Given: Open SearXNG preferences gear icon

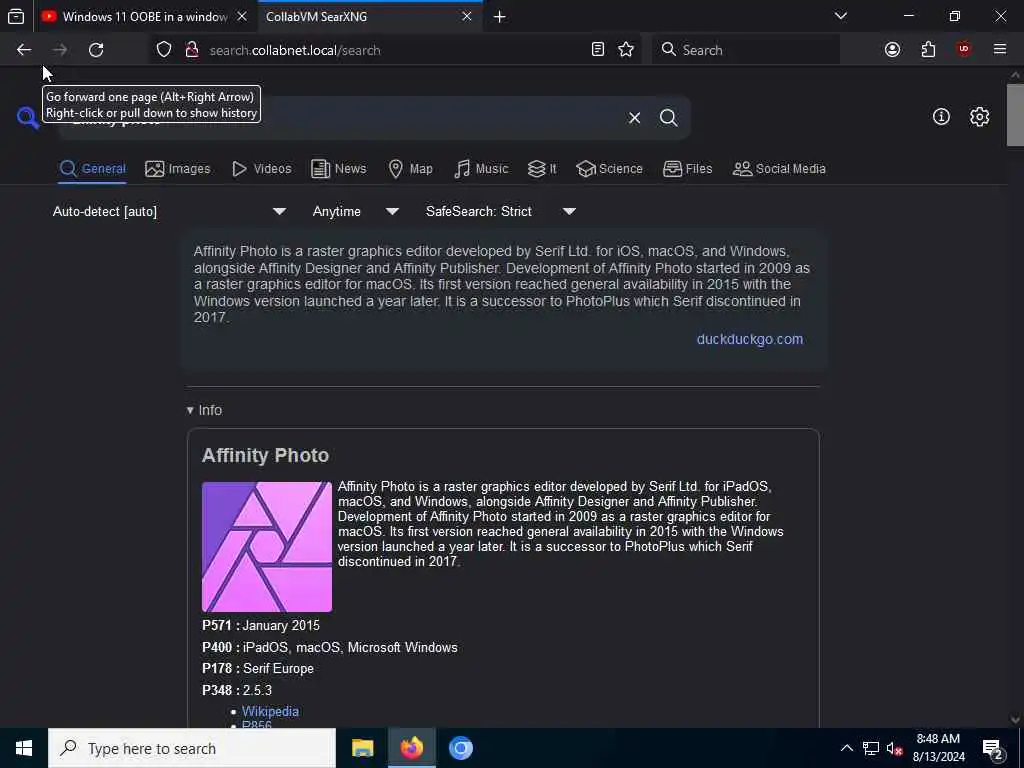Looking at the screenshot, I should [979, 117].
